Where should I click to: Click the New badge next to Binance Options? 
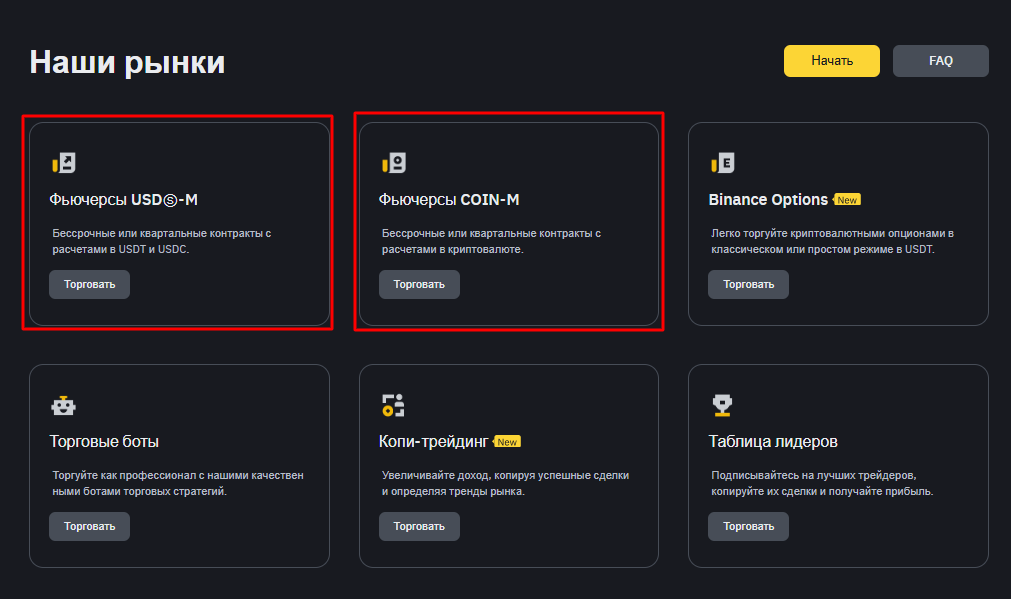pos(847,200)
